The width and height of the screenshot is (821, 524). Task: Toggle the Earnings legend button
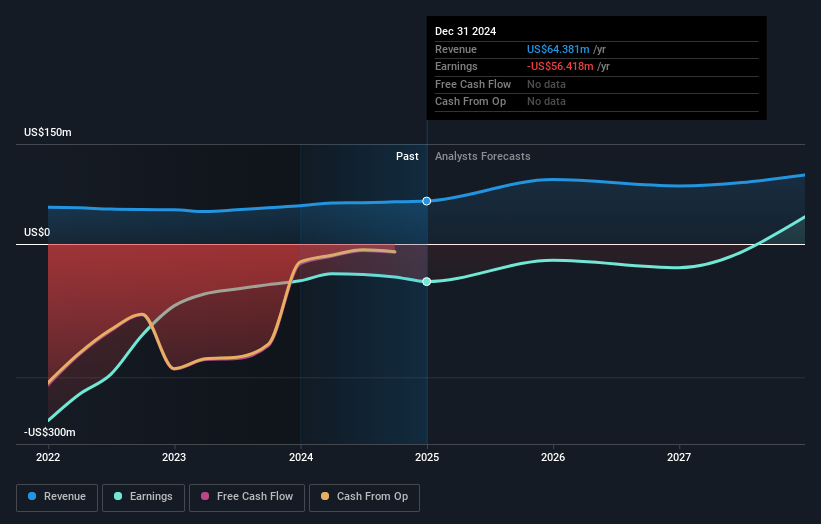click(143, 497)
